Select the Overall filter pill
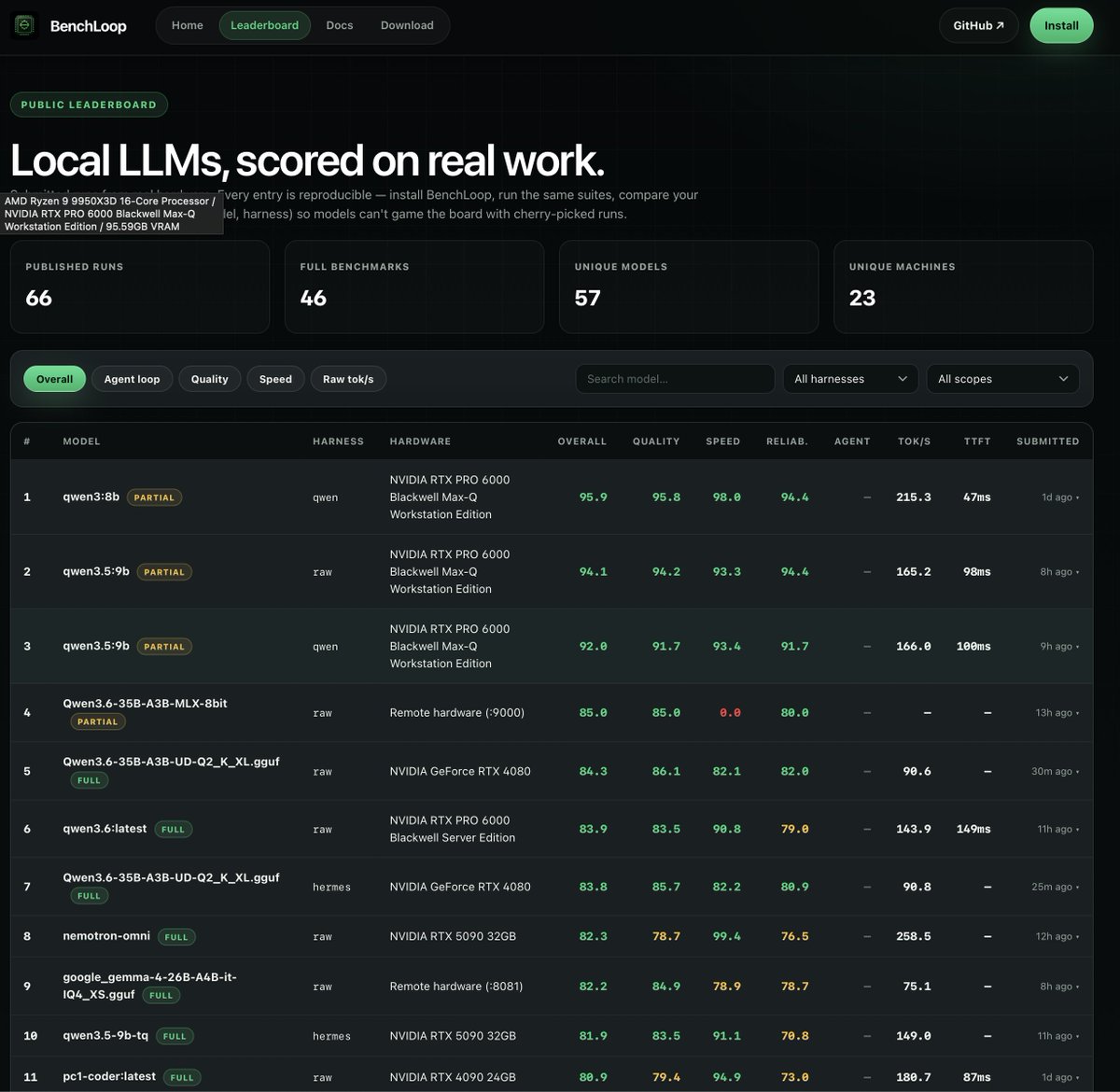The width and height of the screenshot is (1120, 1092). [54, 379]
